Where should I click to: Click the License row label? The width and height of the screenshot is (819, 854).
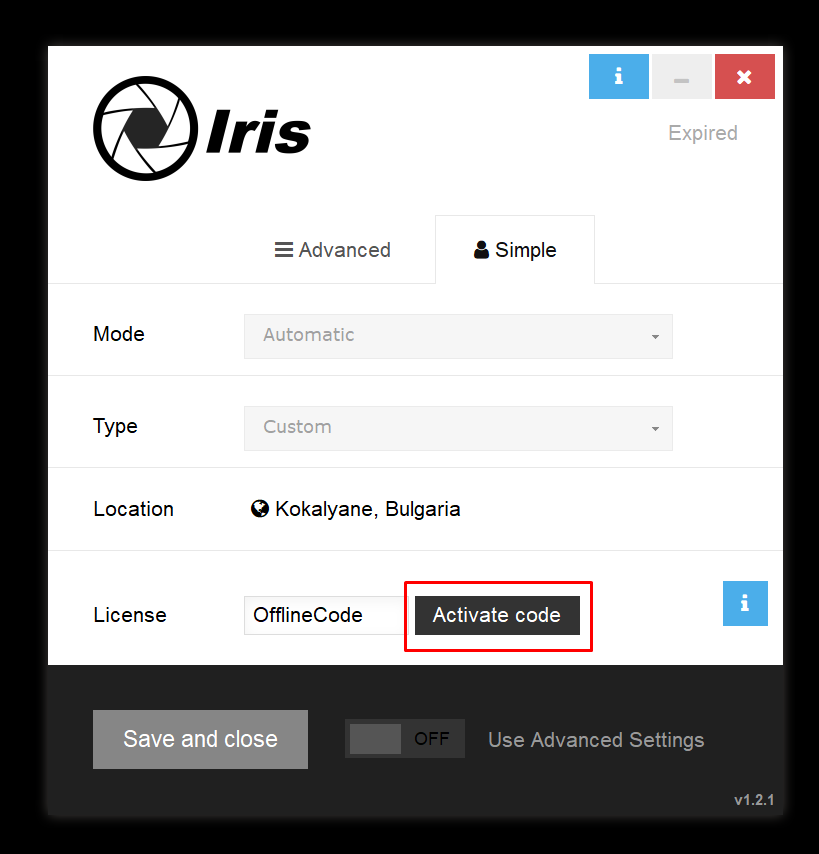click(130, 615)
